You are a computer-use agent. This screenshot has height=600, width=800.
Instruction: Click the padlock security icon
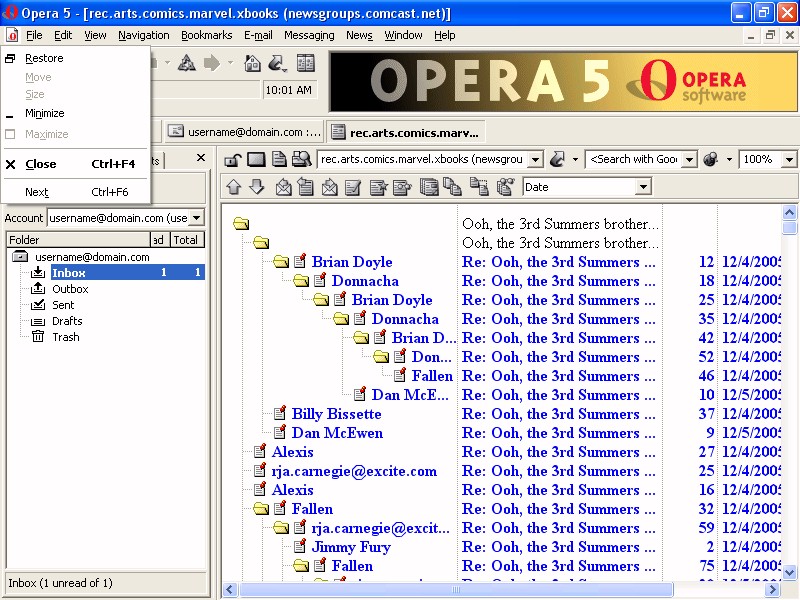233,160
